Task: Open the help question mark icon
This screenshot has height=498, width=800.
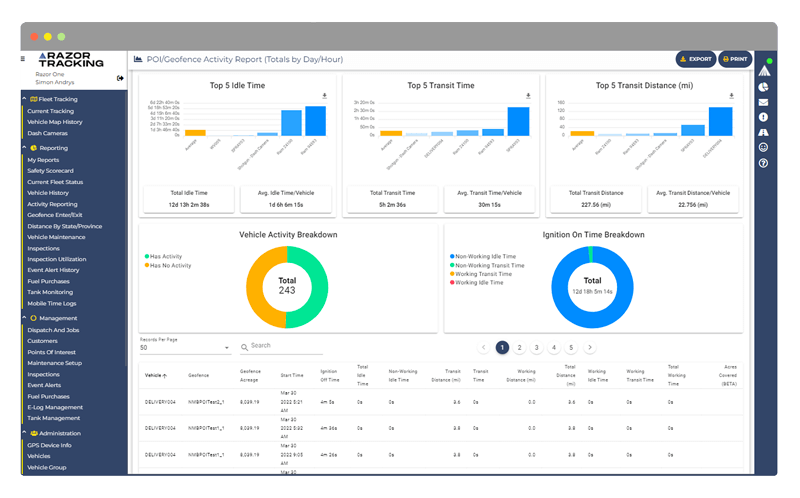Action: click(763, 163)
